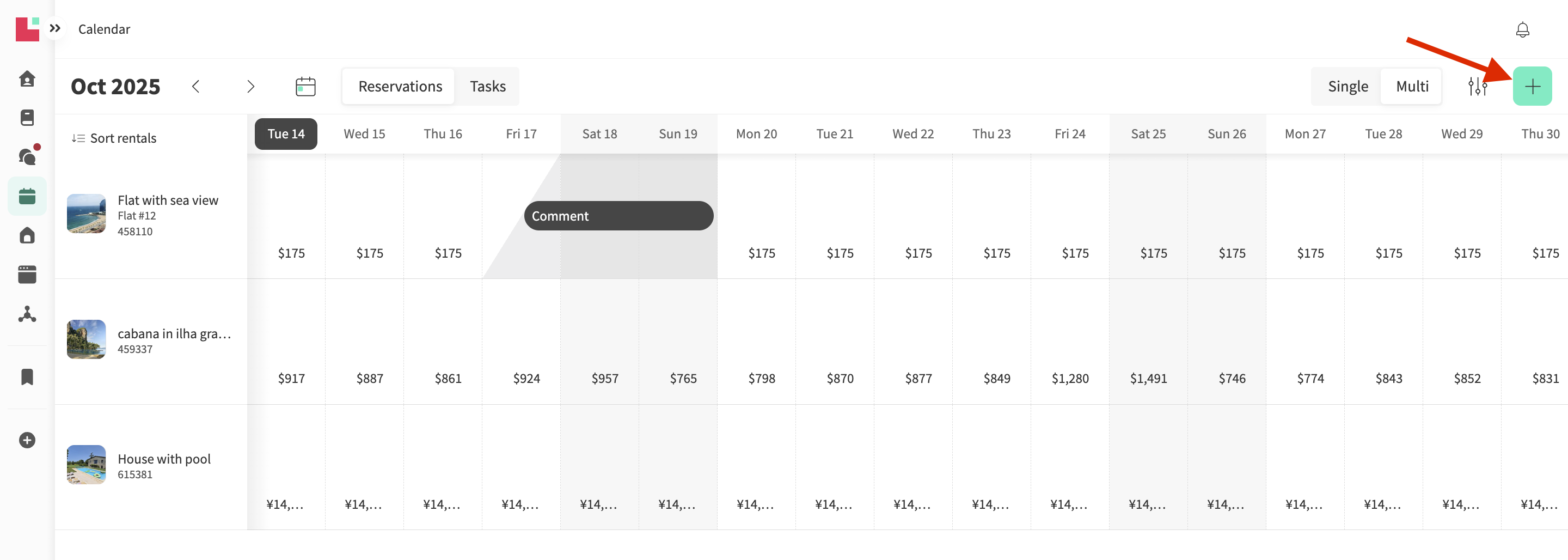Viewport: 1568px width, 560px height.
Task: Select the Tue 14 date header
Action: 285,134
